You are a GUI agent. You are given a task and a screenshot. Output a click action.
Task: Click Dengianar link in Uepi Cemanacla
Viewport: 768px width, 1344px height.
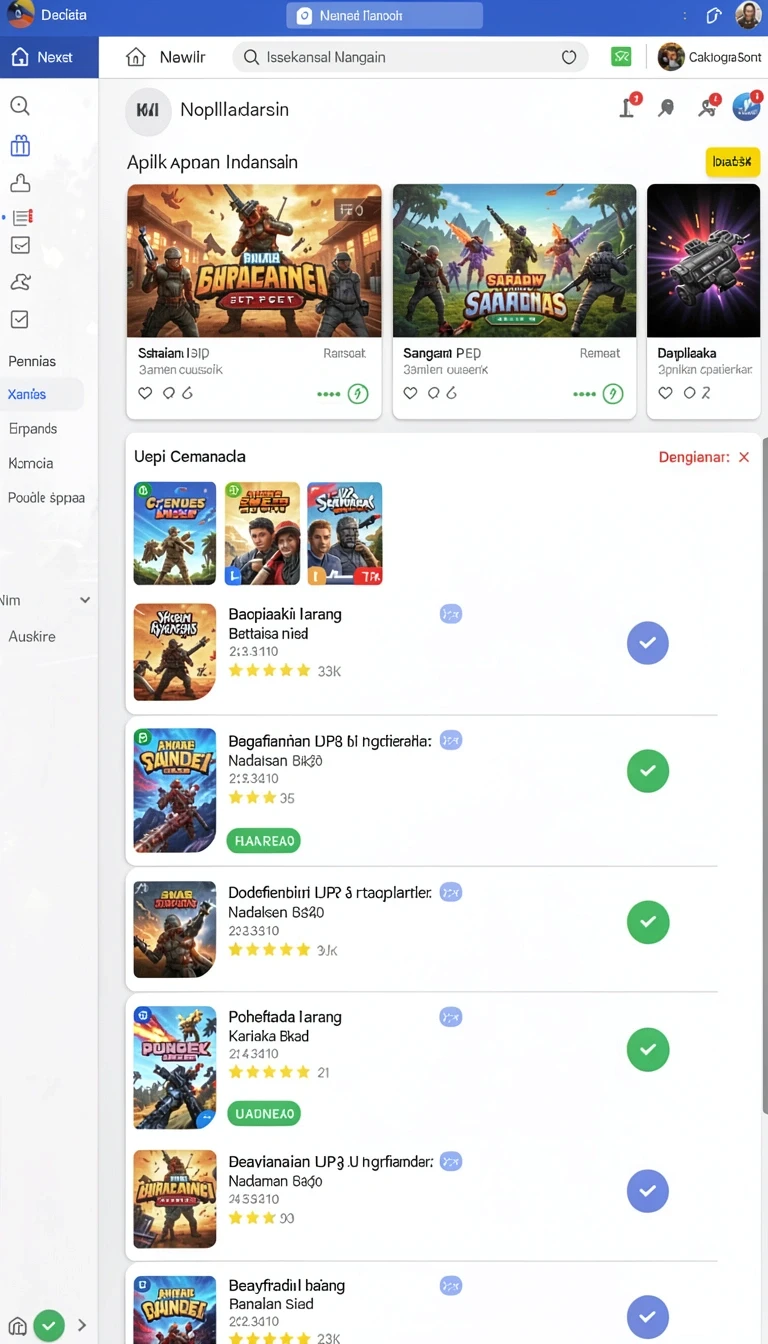[694, 457]
